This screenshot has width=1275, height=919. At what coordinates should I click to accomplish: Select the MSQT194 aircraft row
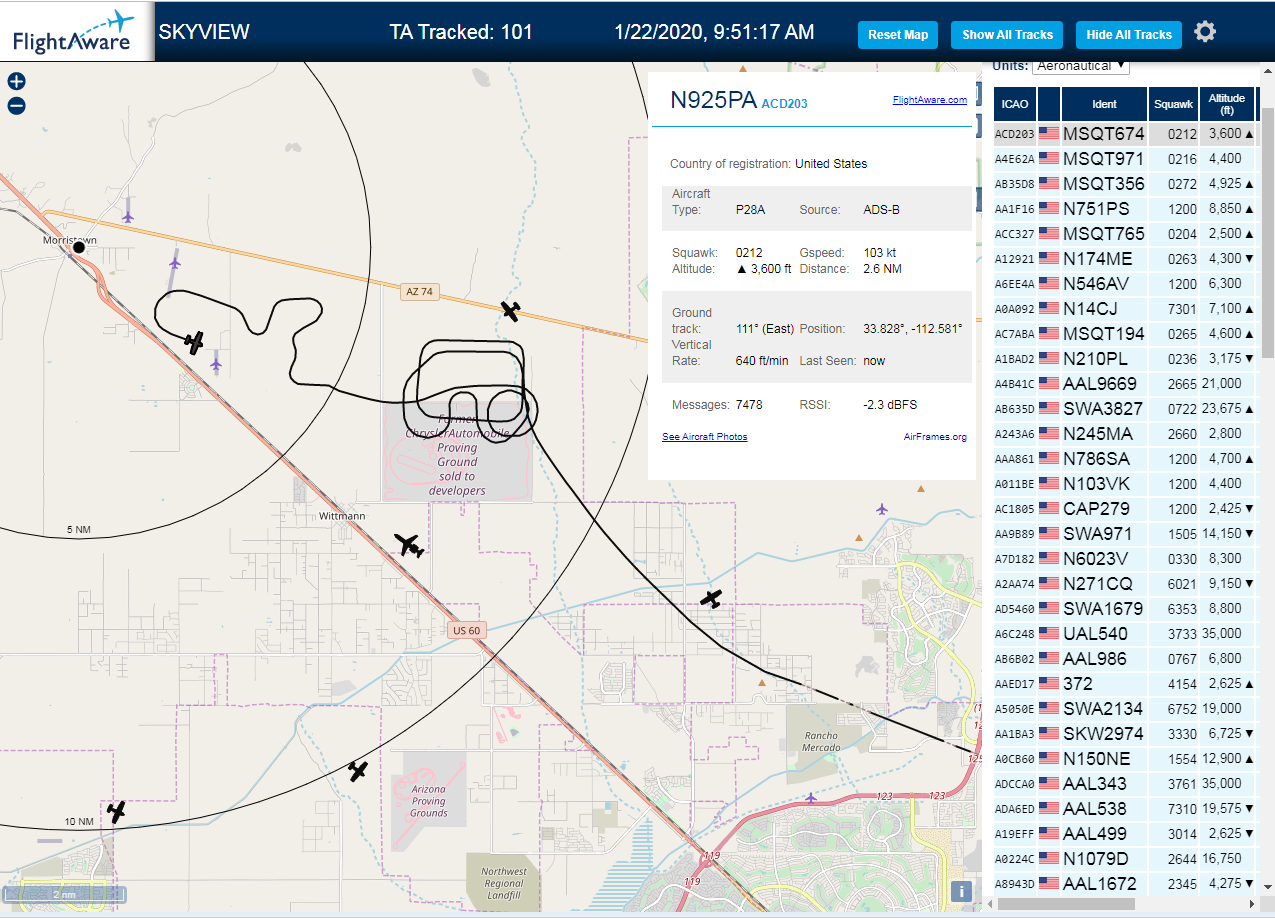[x=1125, y=333]
